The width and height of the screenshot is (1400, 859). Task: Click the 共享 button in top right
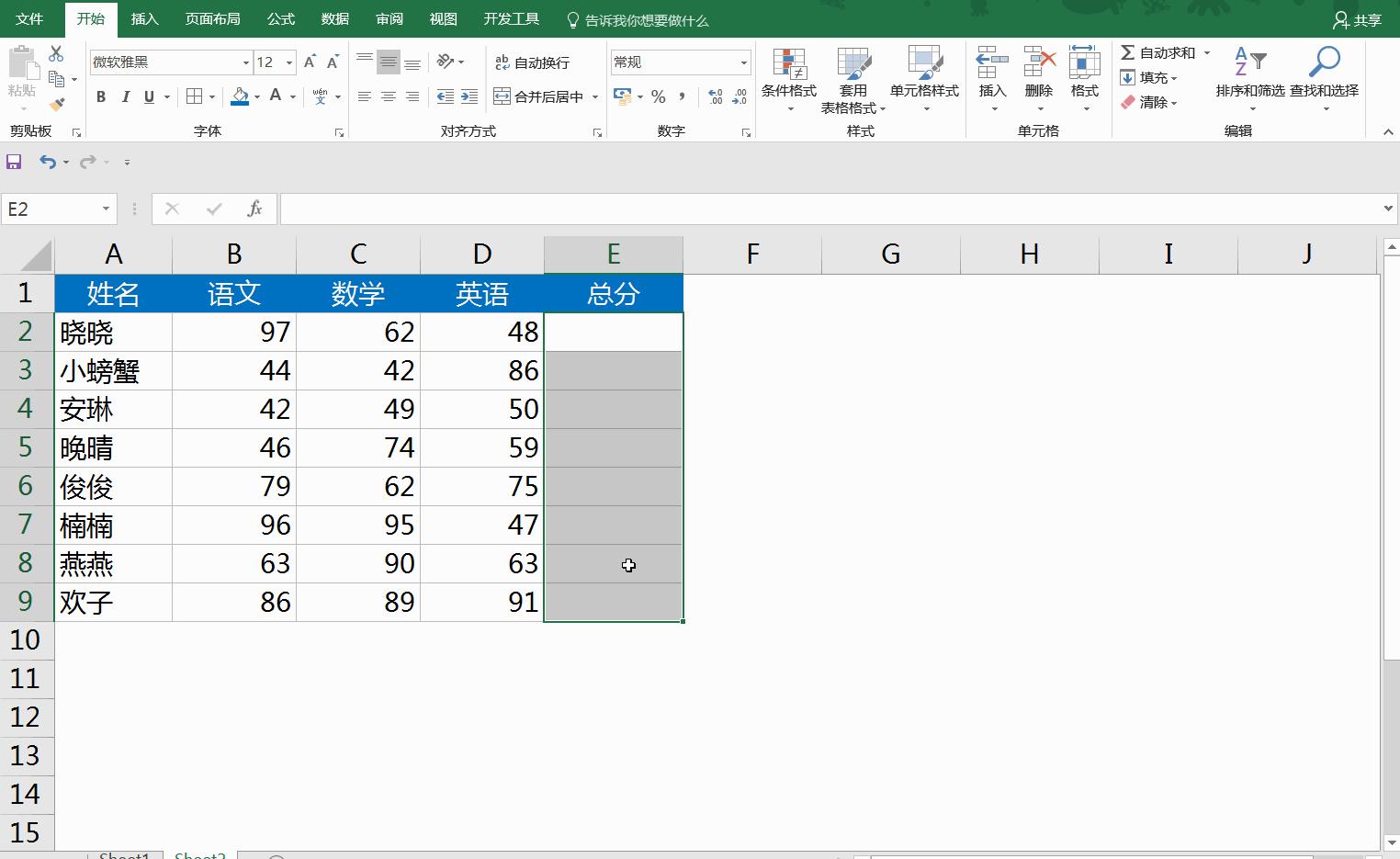1358,18
